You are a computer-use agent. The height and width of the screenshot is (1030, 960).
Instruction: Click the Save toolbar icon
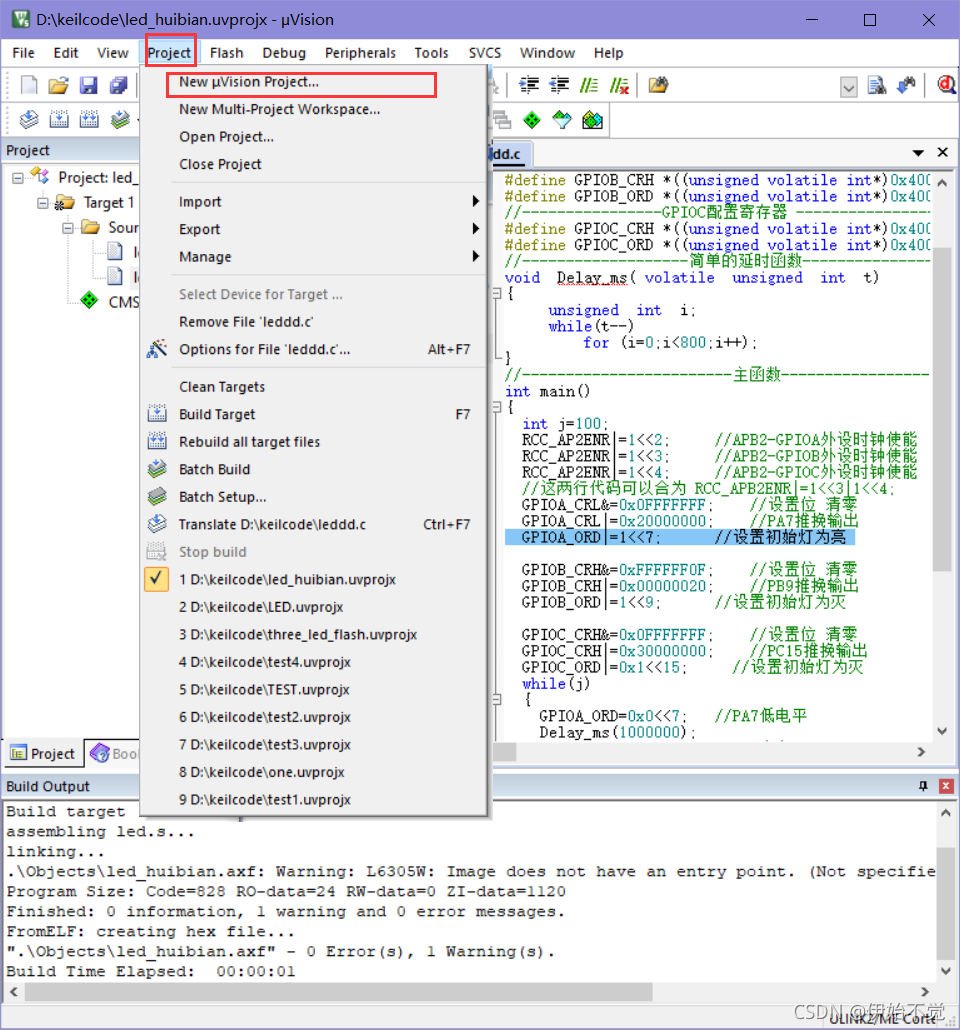[88, 85]
